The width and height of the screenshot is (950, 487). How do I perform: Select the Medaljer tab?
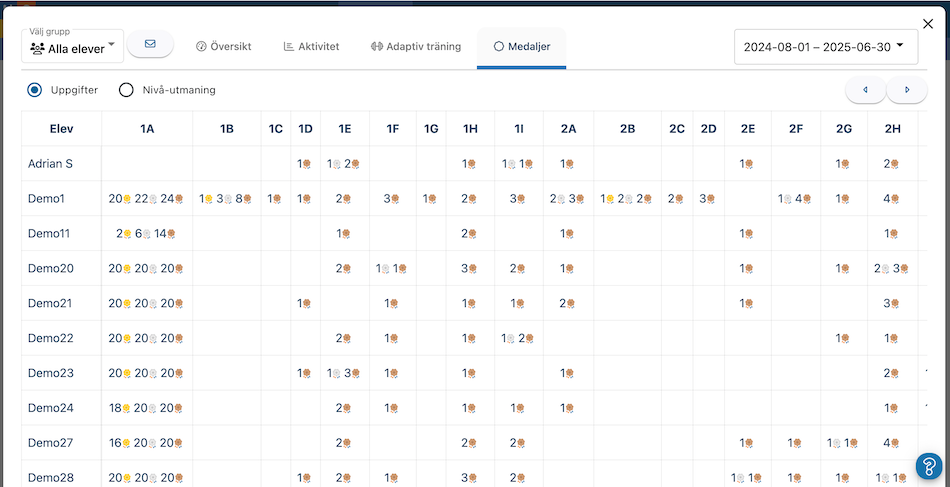coord(522,47)
